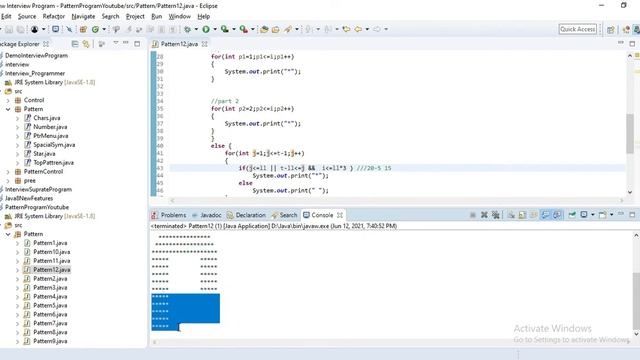Toggle Word Wrap in Console

point(534,215)
